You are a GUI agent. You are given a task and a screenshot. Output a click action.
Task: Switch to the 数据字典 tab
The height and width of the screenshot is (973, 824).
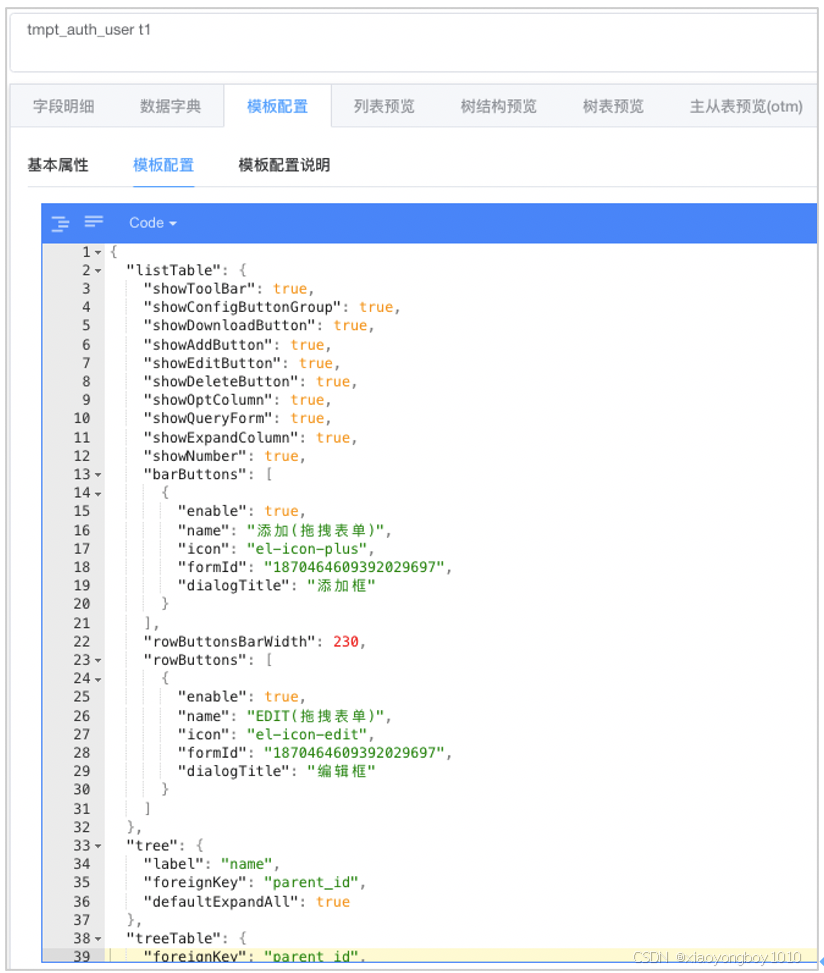(171, 106)
